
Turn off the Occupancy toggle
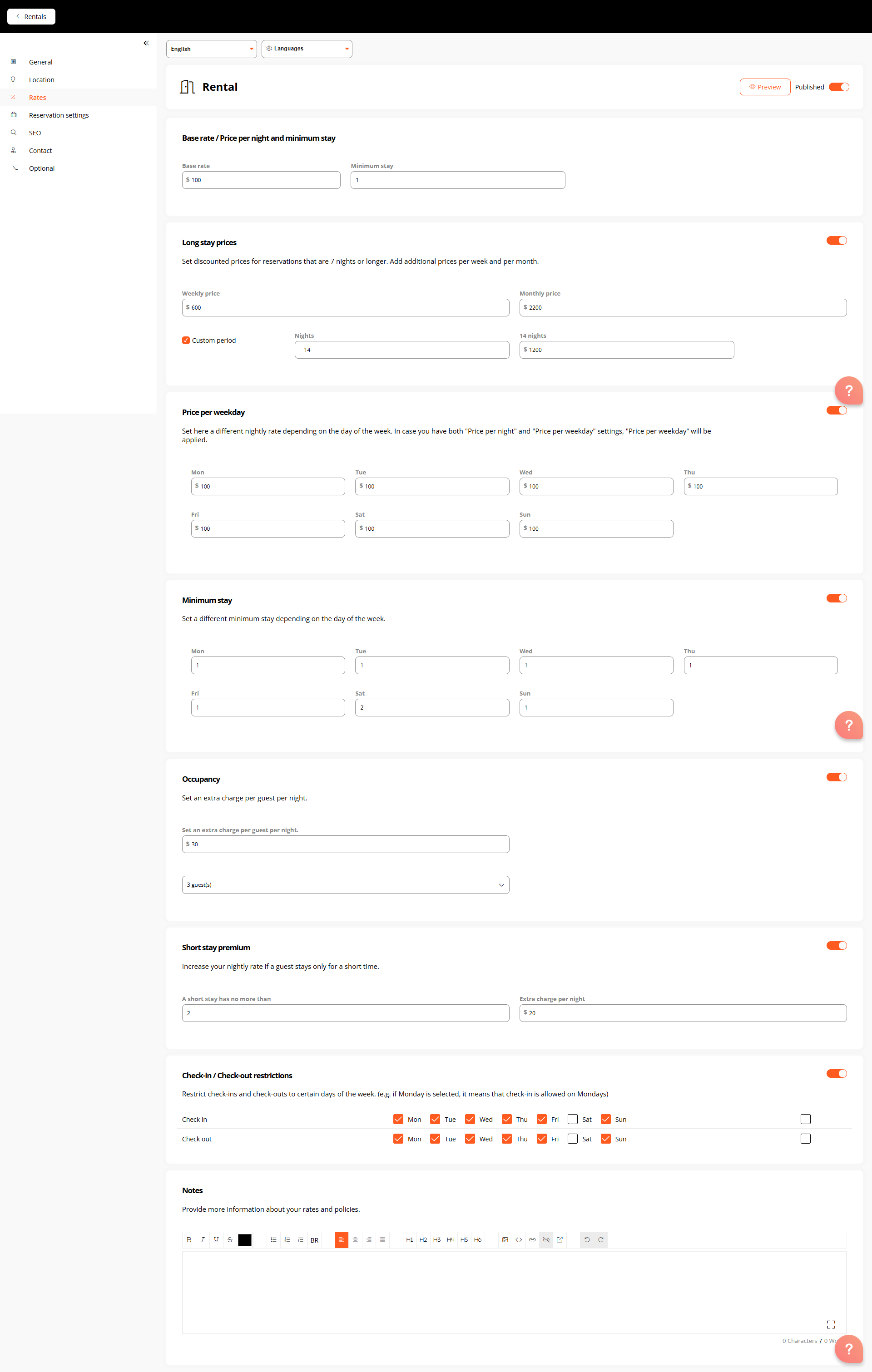[836, 777]
